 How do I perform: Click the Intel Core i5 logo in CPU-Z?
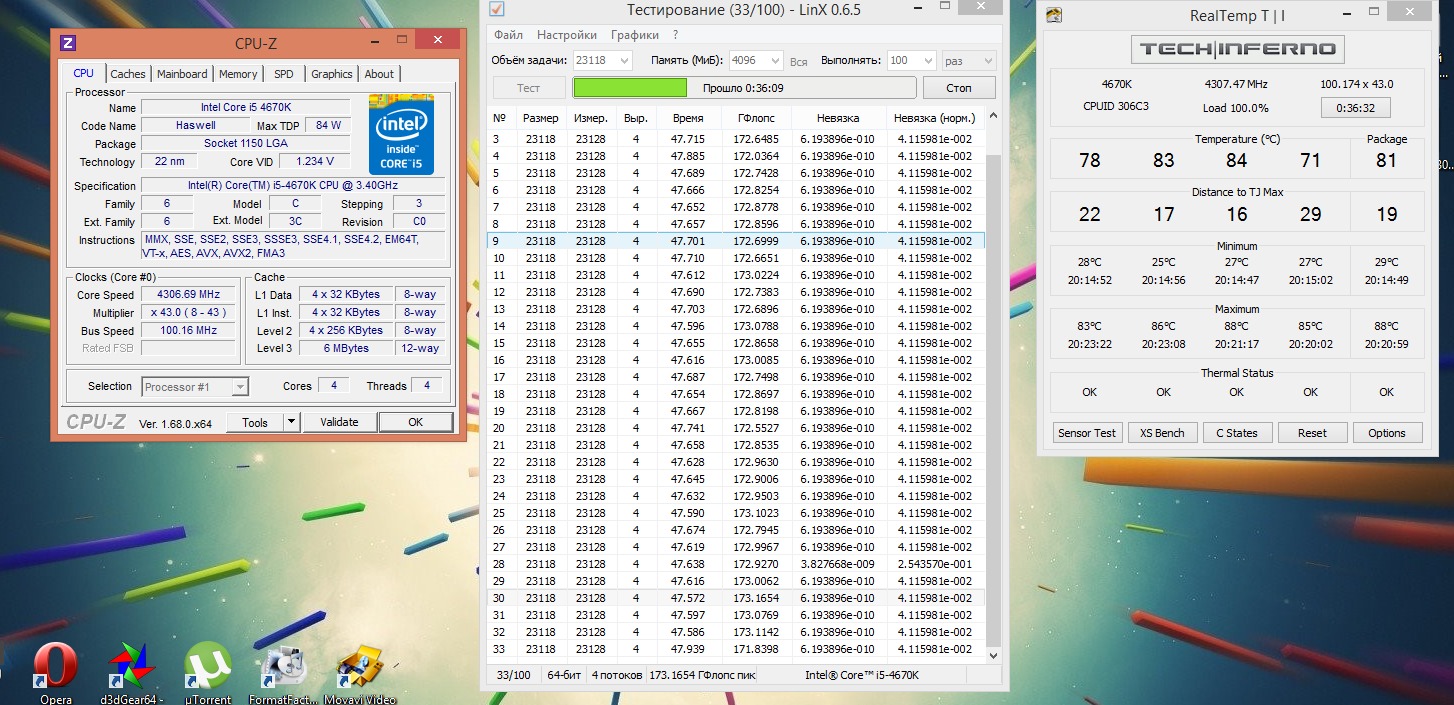click(x=401, y=135)
